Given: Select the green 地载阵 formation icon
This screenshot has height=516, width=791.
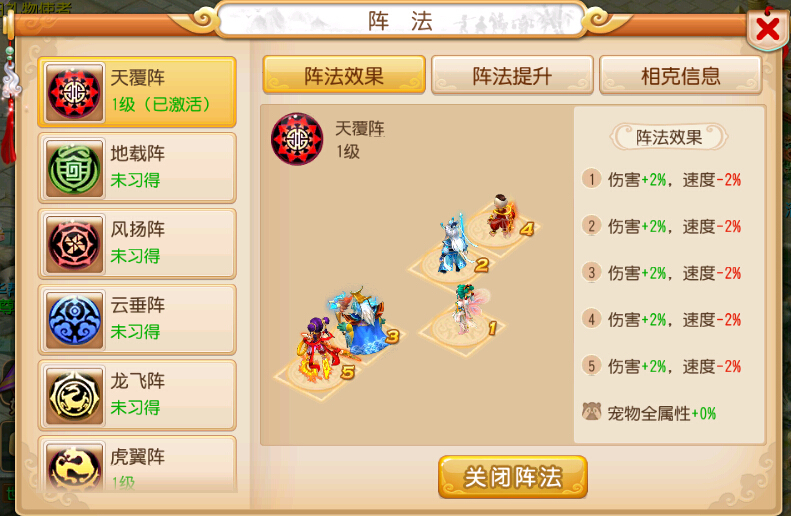Looking at the screenshot, I should 74,168.
